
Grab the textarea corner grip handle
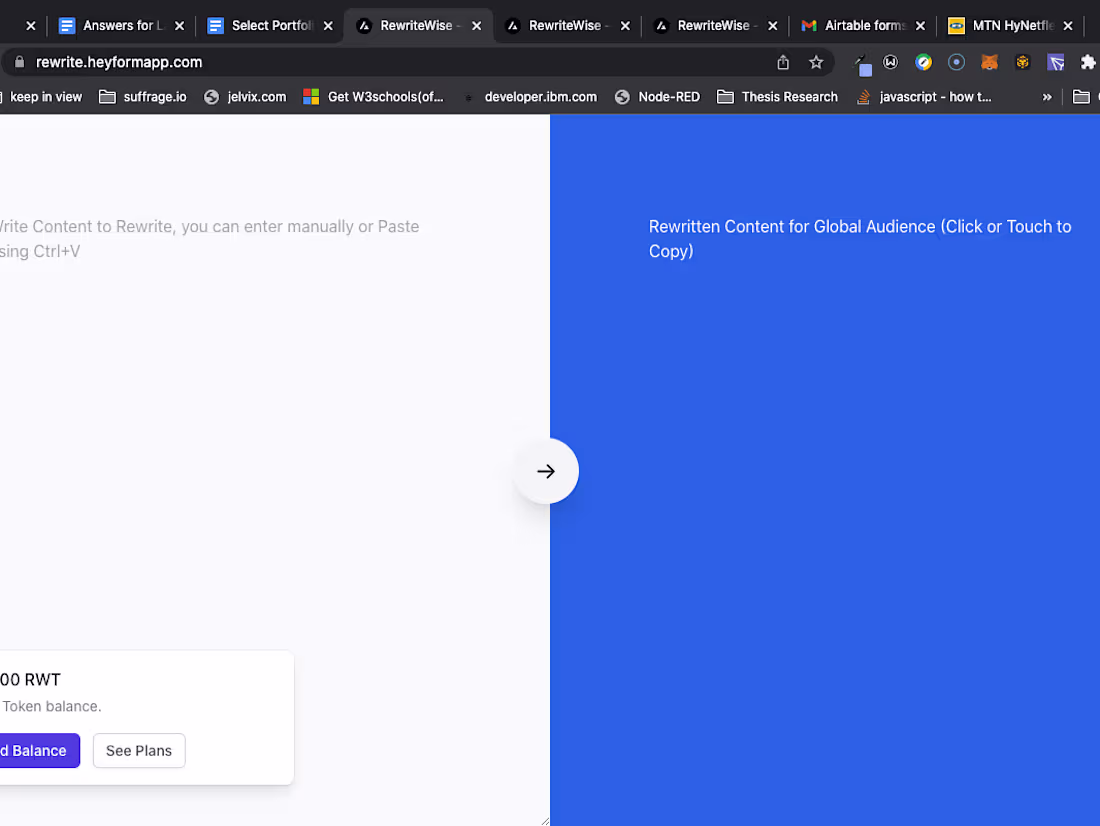click(x=545, y=820)
